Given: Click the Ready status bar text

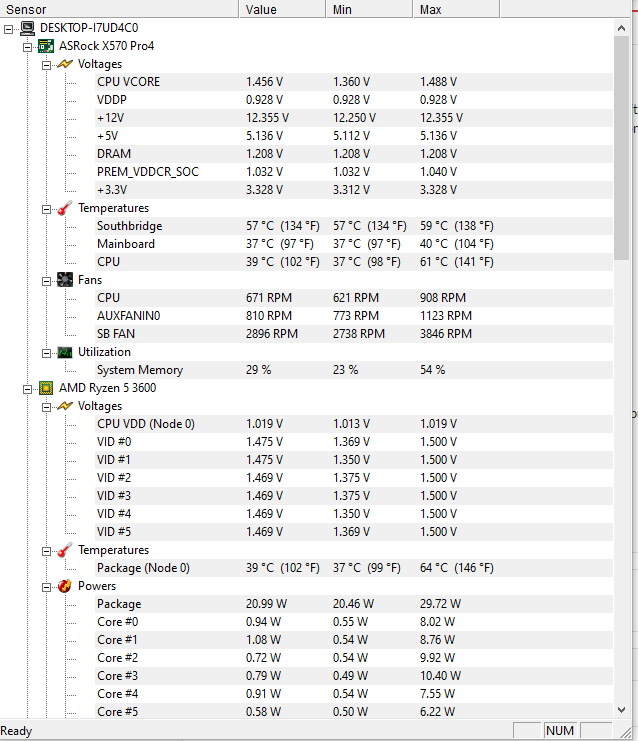Looking at the screenshot, I should point(16,731).
